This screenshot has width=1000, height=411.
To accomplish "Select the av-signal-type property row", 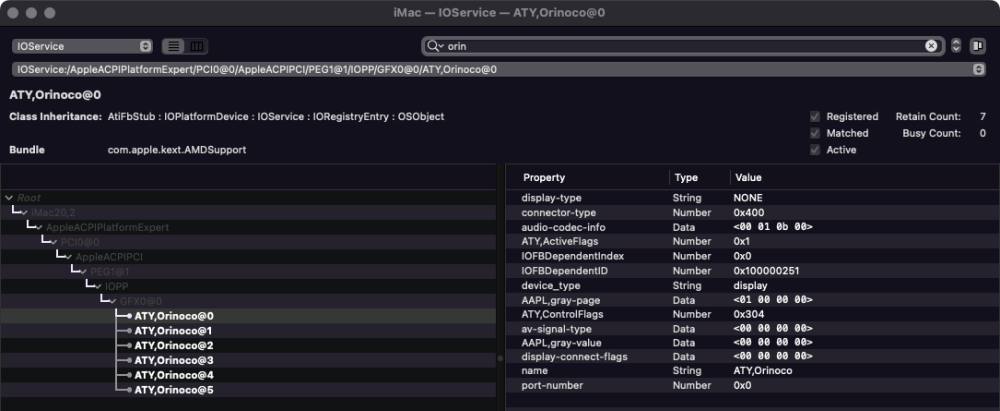I will (753, 329).
